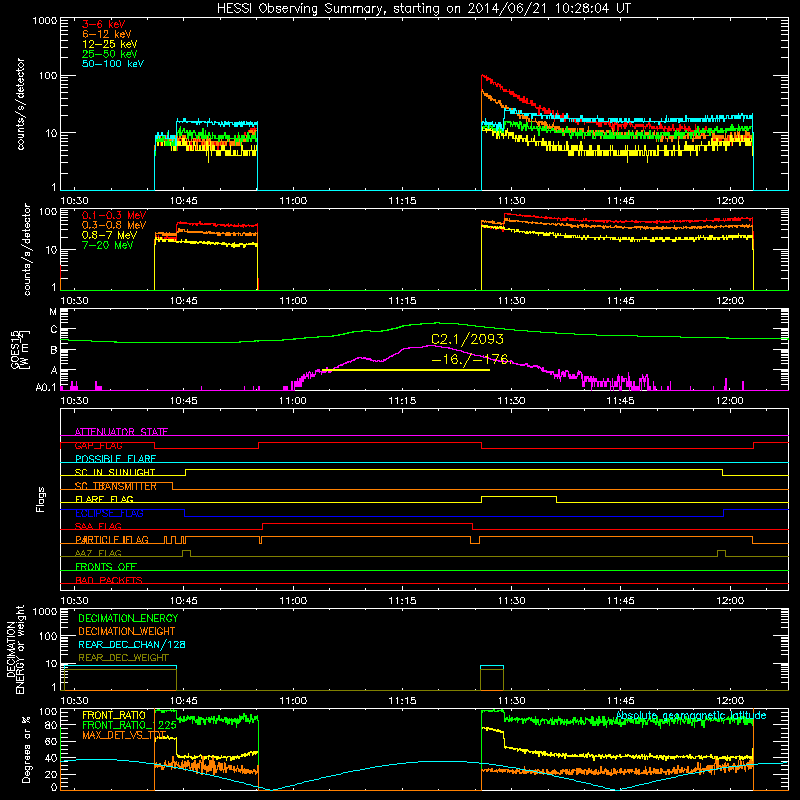800x800 pixels.
Task: Click the vertical Flags axis label
Action: 40,500
